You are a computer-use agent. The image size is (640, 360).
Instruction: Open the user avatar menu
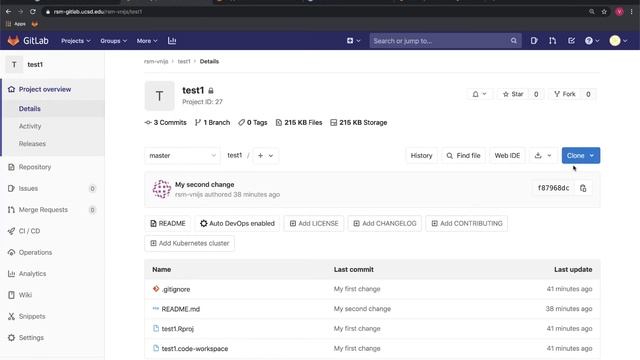pos(618,41)
